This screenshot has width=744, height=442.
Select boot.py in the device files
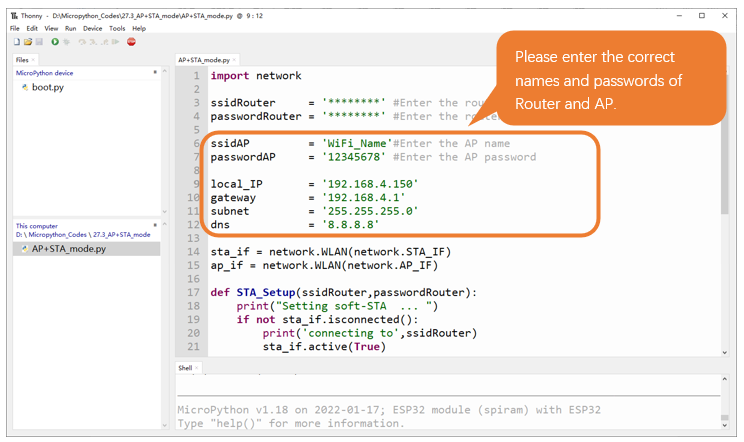pos(47,87)
